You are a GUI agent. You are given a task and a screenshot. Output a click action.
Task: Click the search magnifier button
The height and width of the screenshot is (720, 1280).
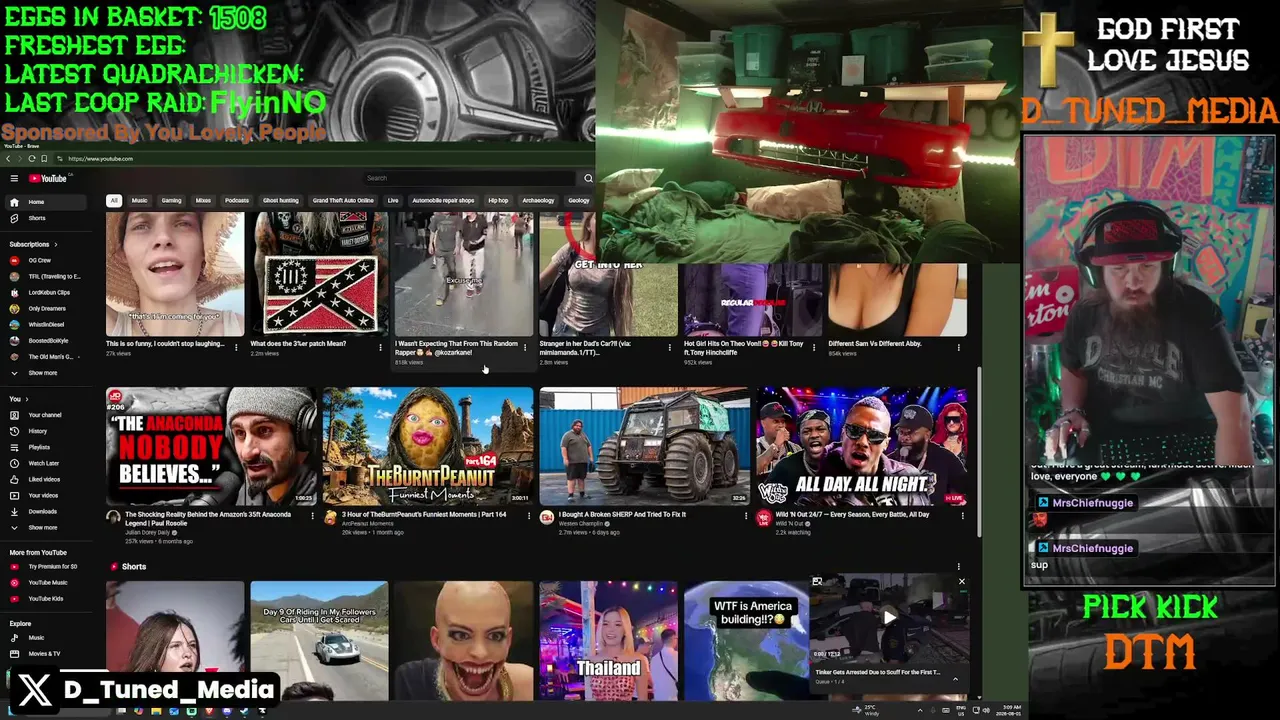point(588,178)
